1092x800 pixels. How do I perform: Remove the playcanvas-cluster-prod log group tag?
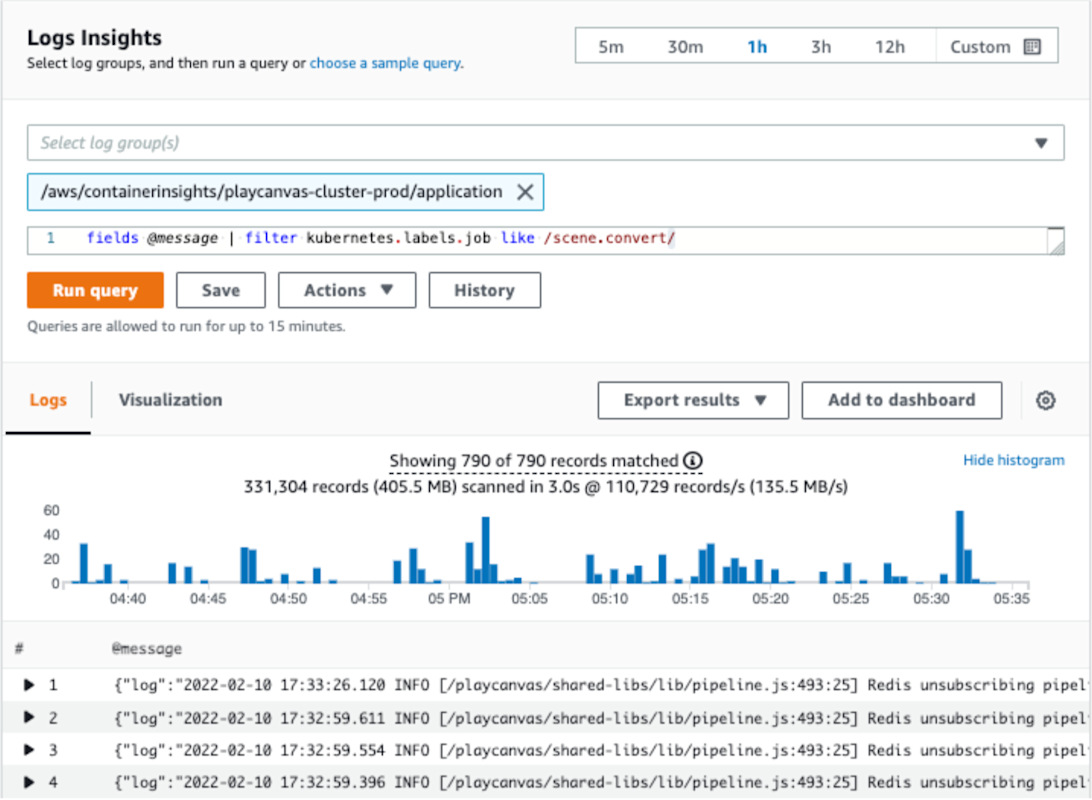tap(526, 191)
